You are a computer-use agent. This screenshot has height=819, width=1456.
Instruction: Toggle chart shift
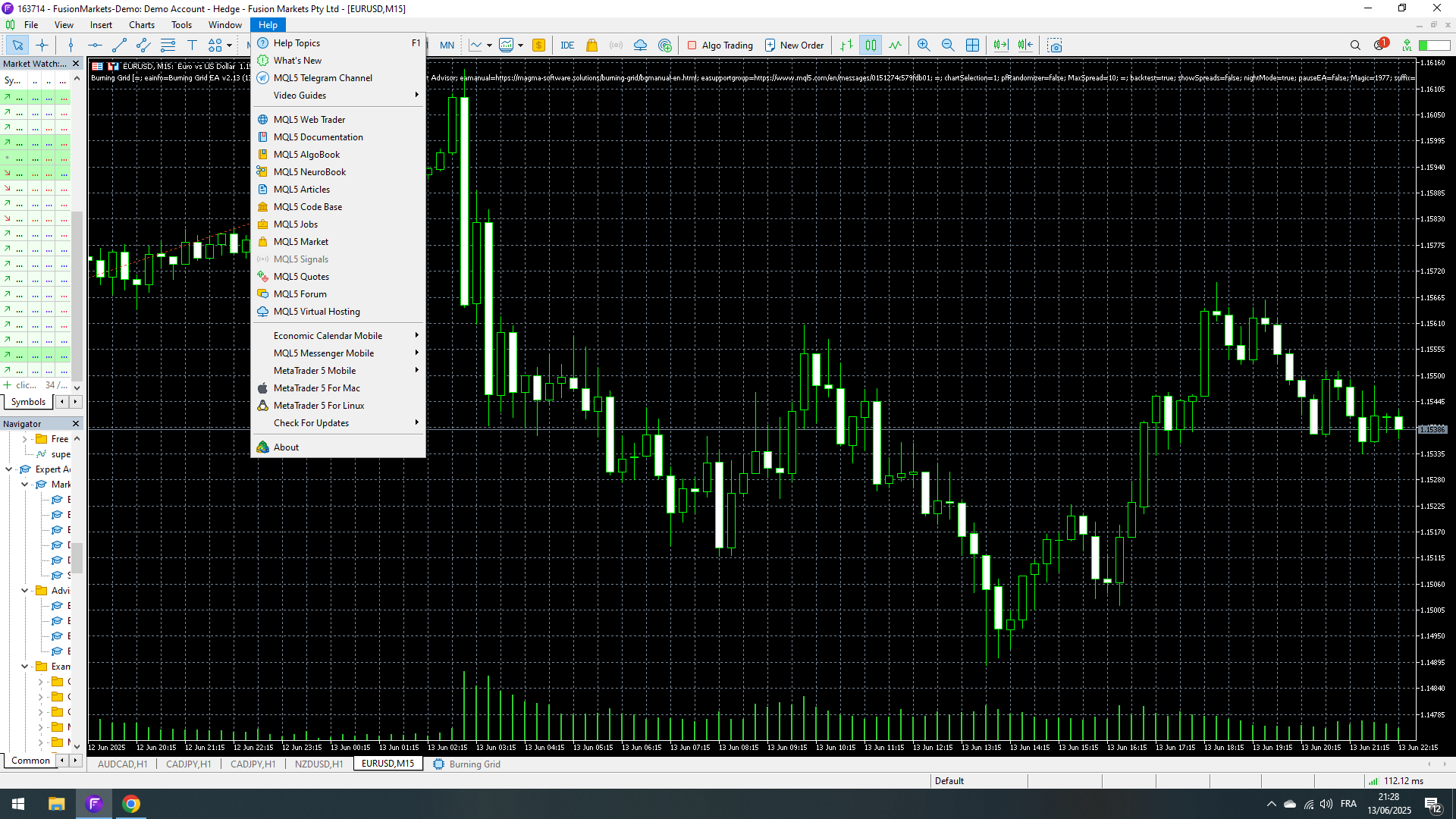[x=1025, y=45]
